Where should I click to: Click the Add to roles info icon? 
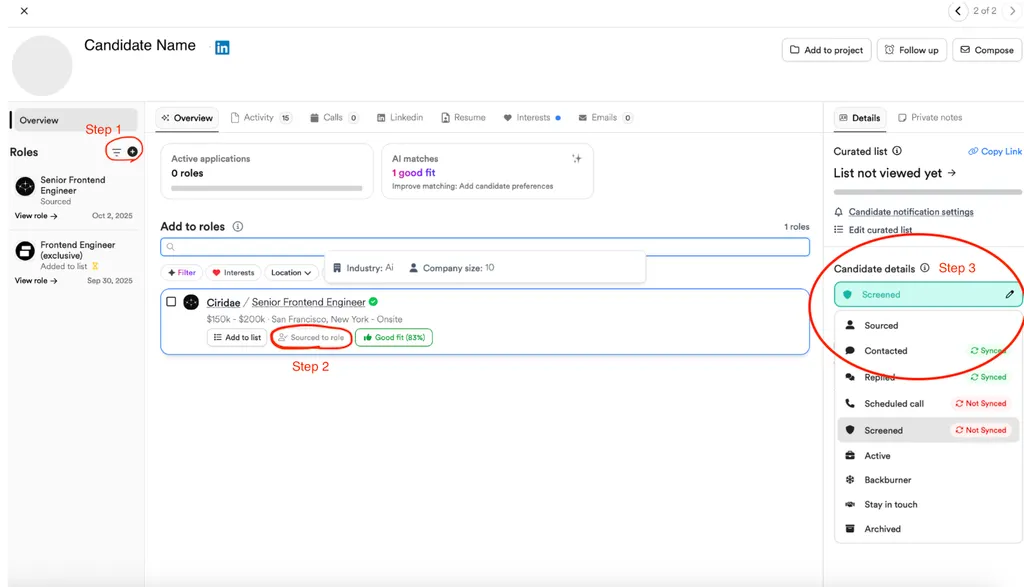click(237, 226)
